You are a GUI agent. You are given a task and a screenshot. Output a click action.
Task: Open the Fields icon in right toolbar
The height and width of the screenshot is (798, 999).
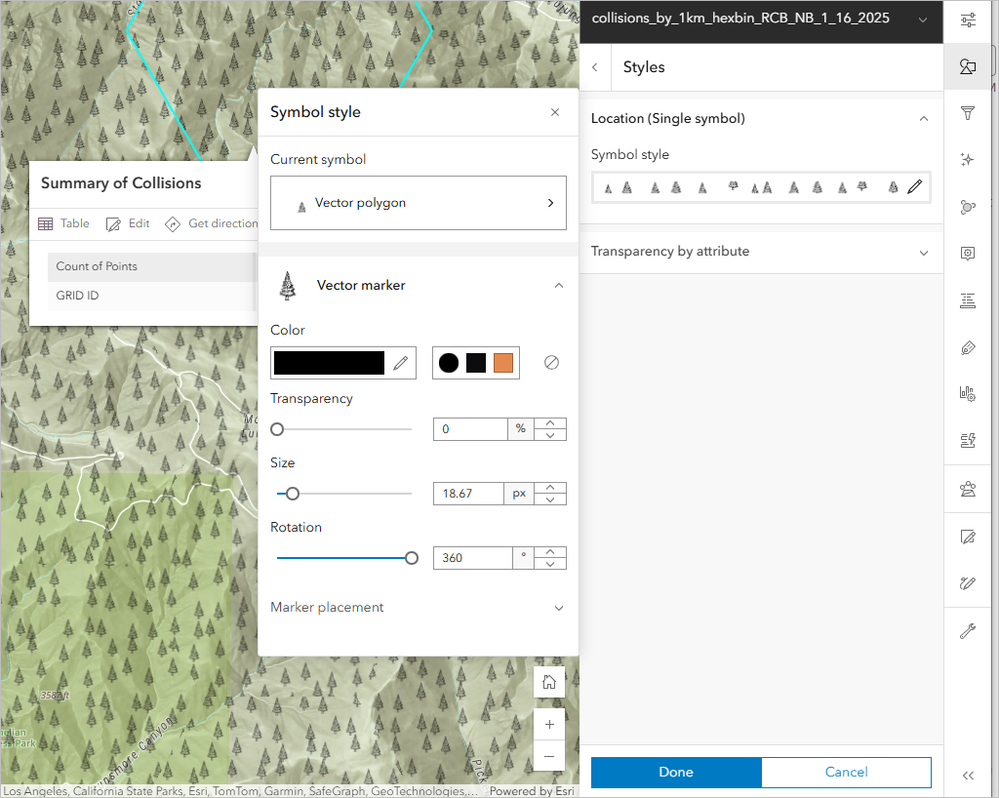pyautogui.click(x=968, y=301)
